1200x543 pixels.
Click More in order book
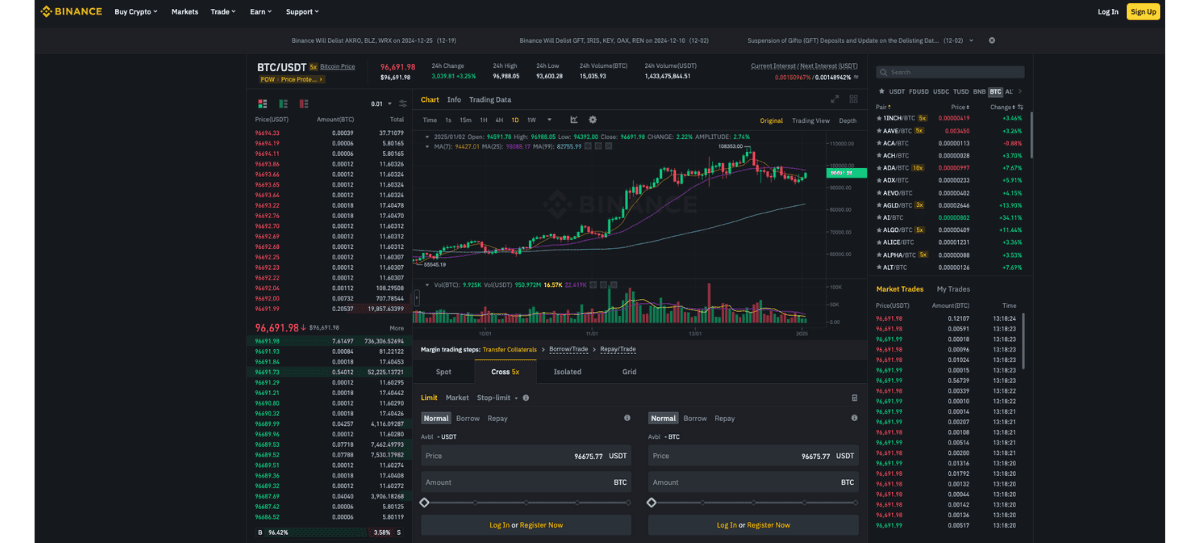coord(397,327)
